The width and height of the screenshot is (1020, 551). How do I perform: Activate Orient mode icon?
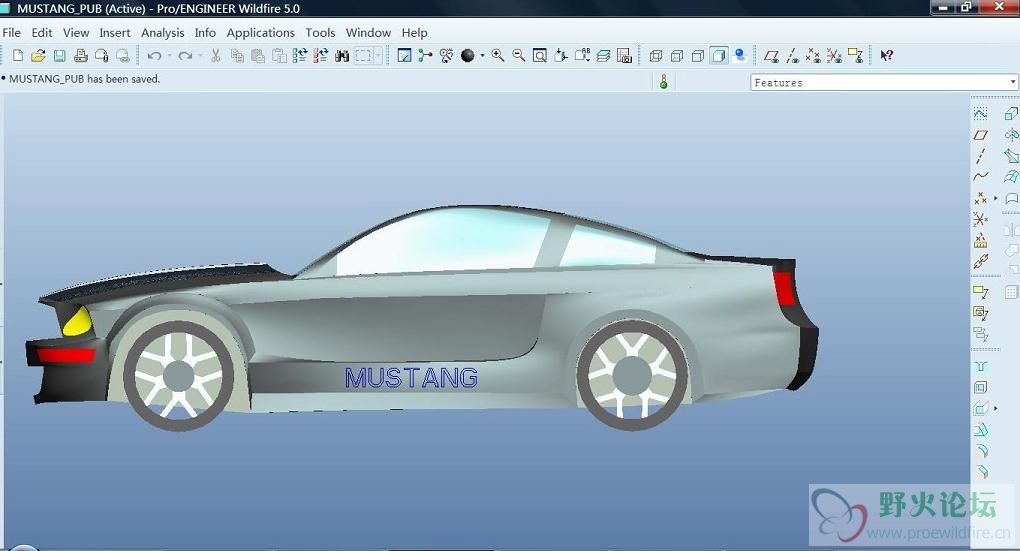click(446, 56)
